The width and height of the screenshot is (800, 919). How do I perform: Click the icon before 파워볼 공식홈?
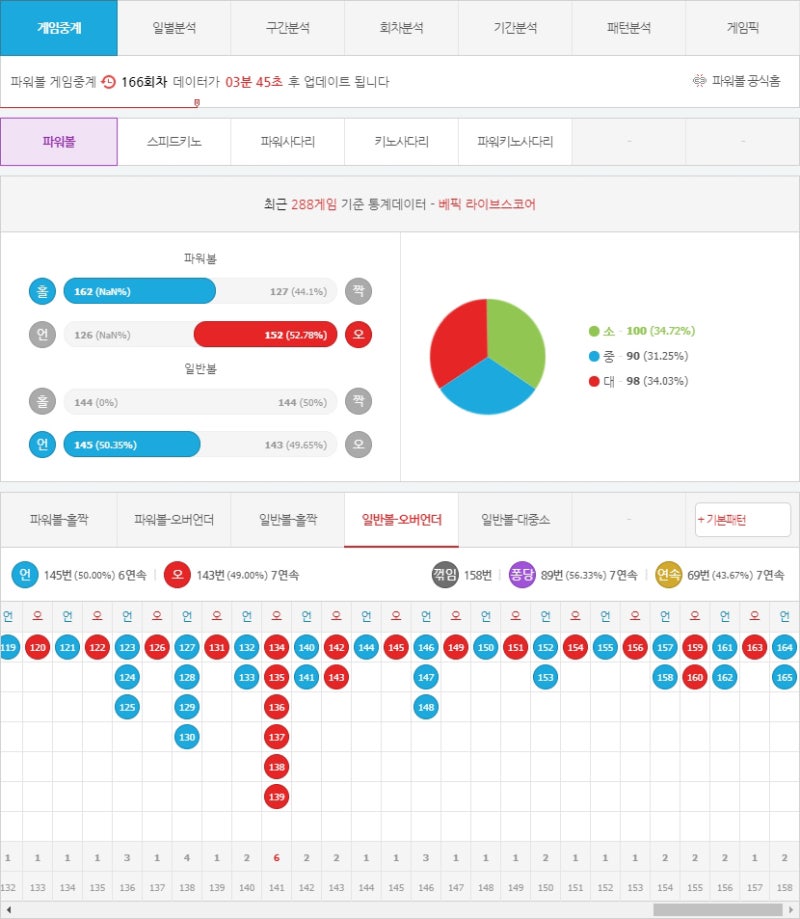(699, 81)
